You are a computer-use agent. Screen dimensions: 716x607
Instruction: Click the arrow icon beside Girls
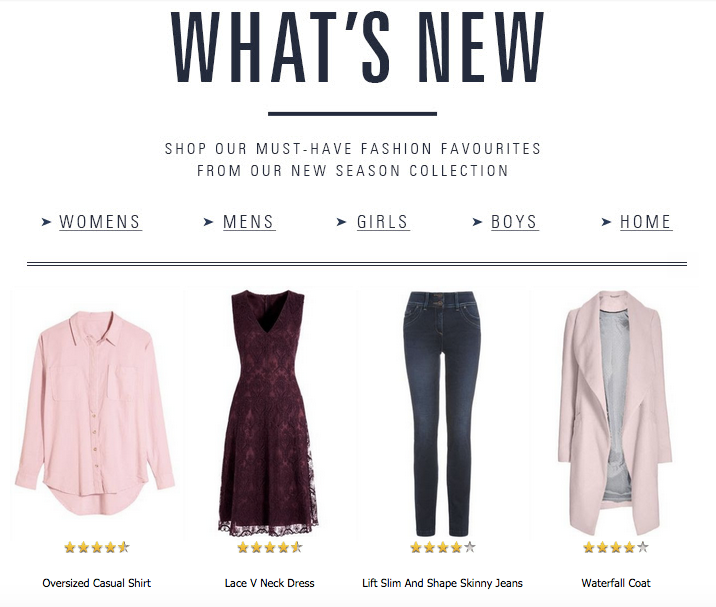pyautogui.click(x=342, y=222)
